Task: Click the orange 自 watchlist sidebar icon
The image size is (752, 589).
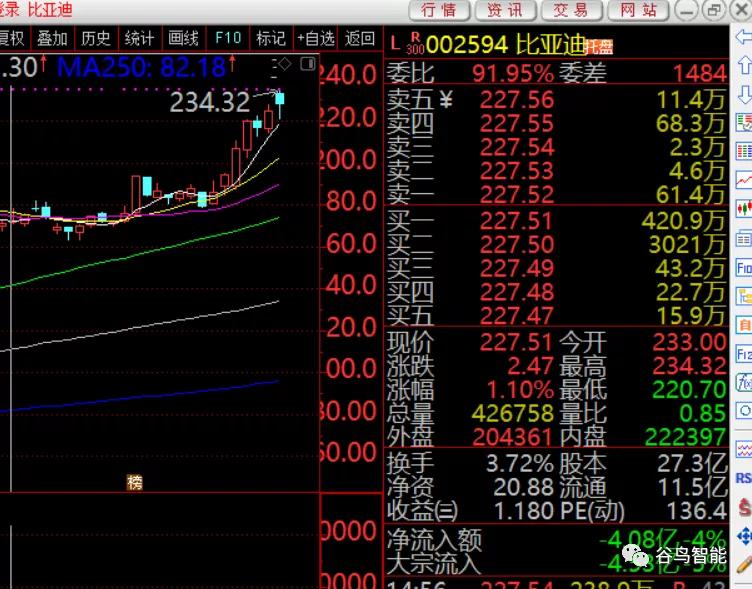Action: (x=744, y=325)
